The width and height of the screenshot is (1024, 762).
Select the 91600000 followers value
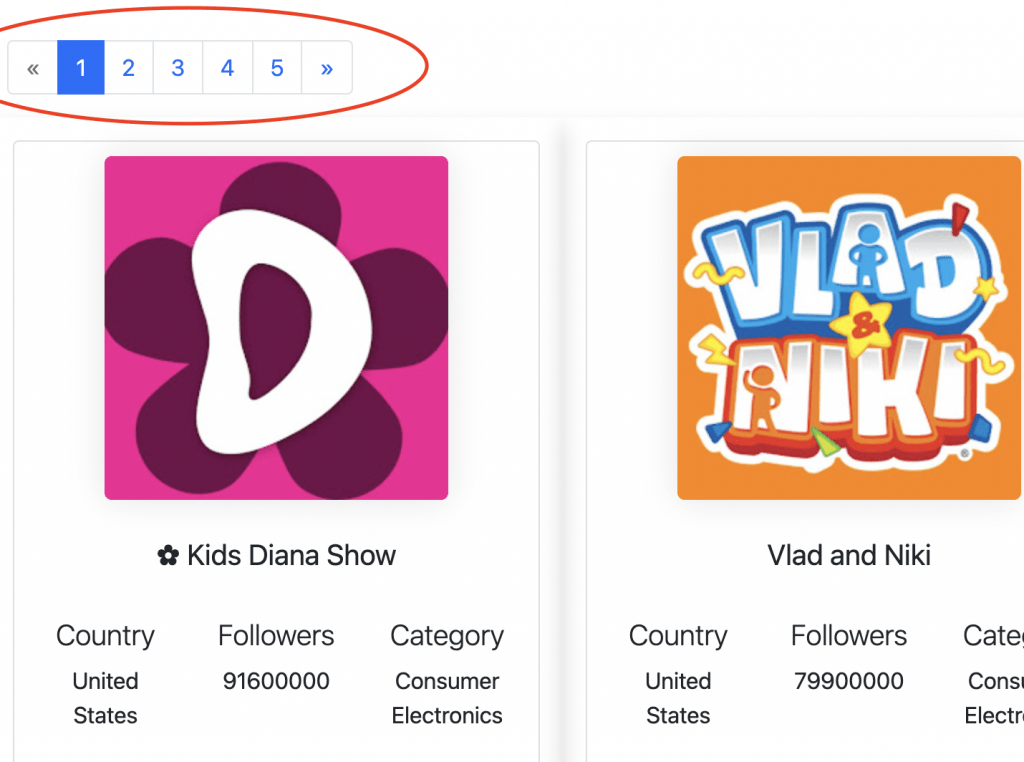276,681
